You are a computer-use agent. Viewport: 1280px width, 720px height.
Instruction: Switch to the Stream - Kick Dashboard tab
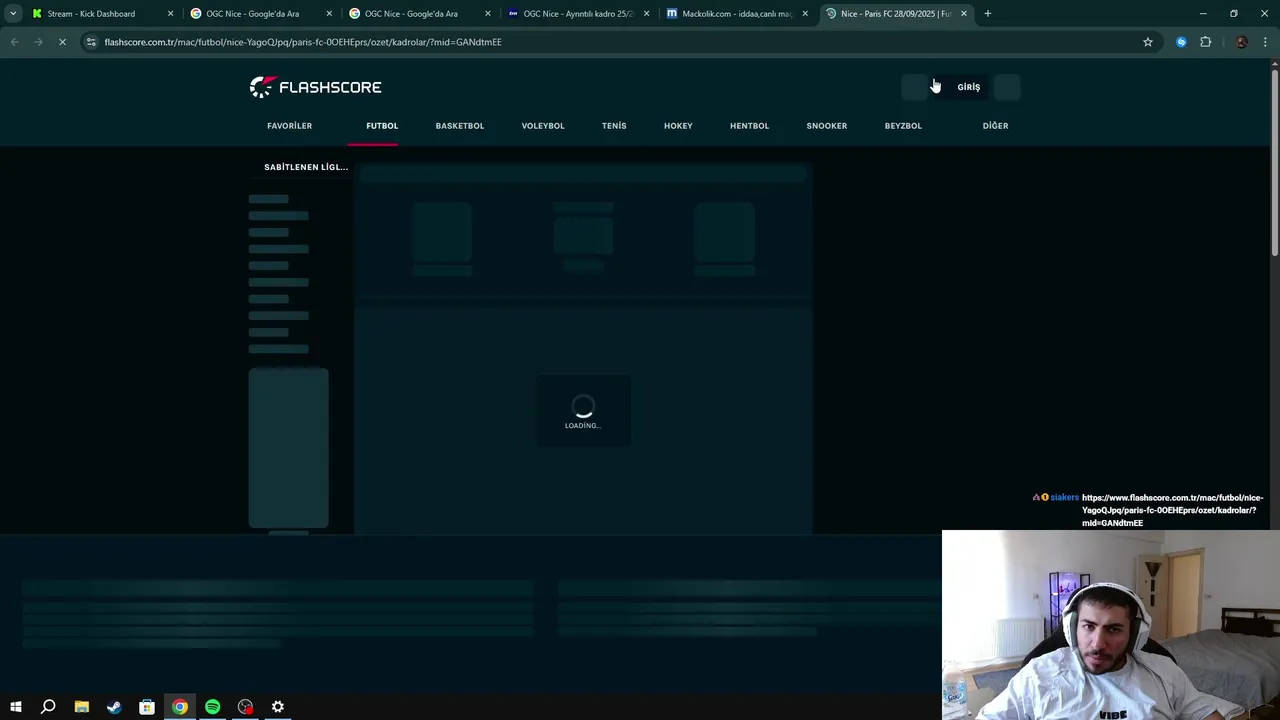tap(91, 14)
